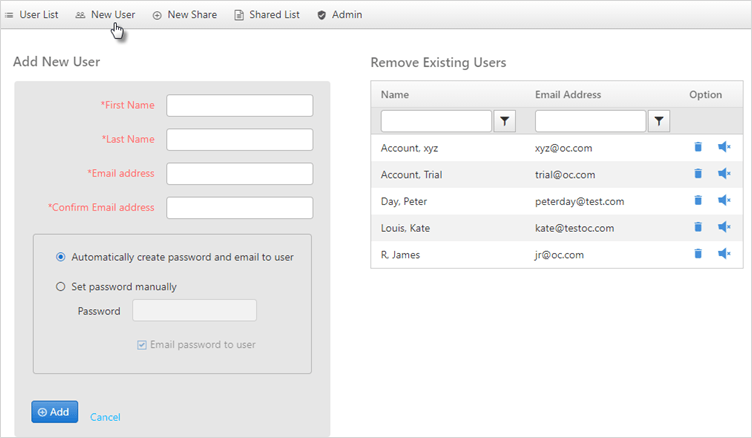Click speaker mute icon for jr@oc.com
Image resolution: width=752 pixels, height=438 pixels.
[724, 253]
